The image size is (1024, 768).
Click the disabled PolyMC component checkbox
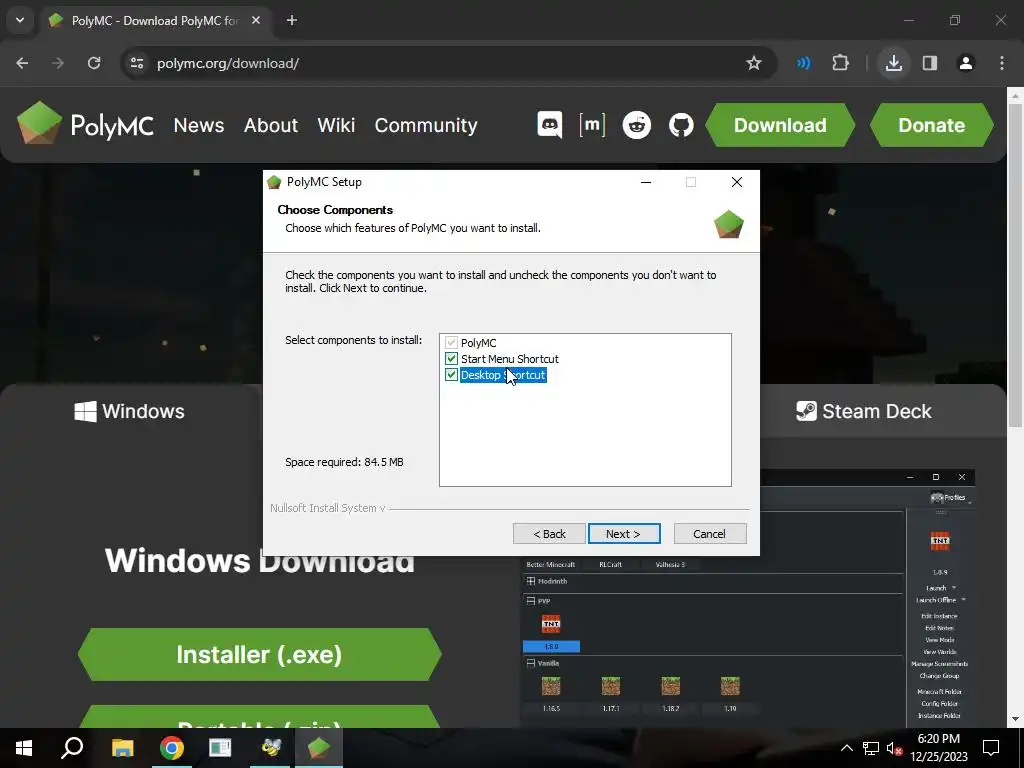451,342
